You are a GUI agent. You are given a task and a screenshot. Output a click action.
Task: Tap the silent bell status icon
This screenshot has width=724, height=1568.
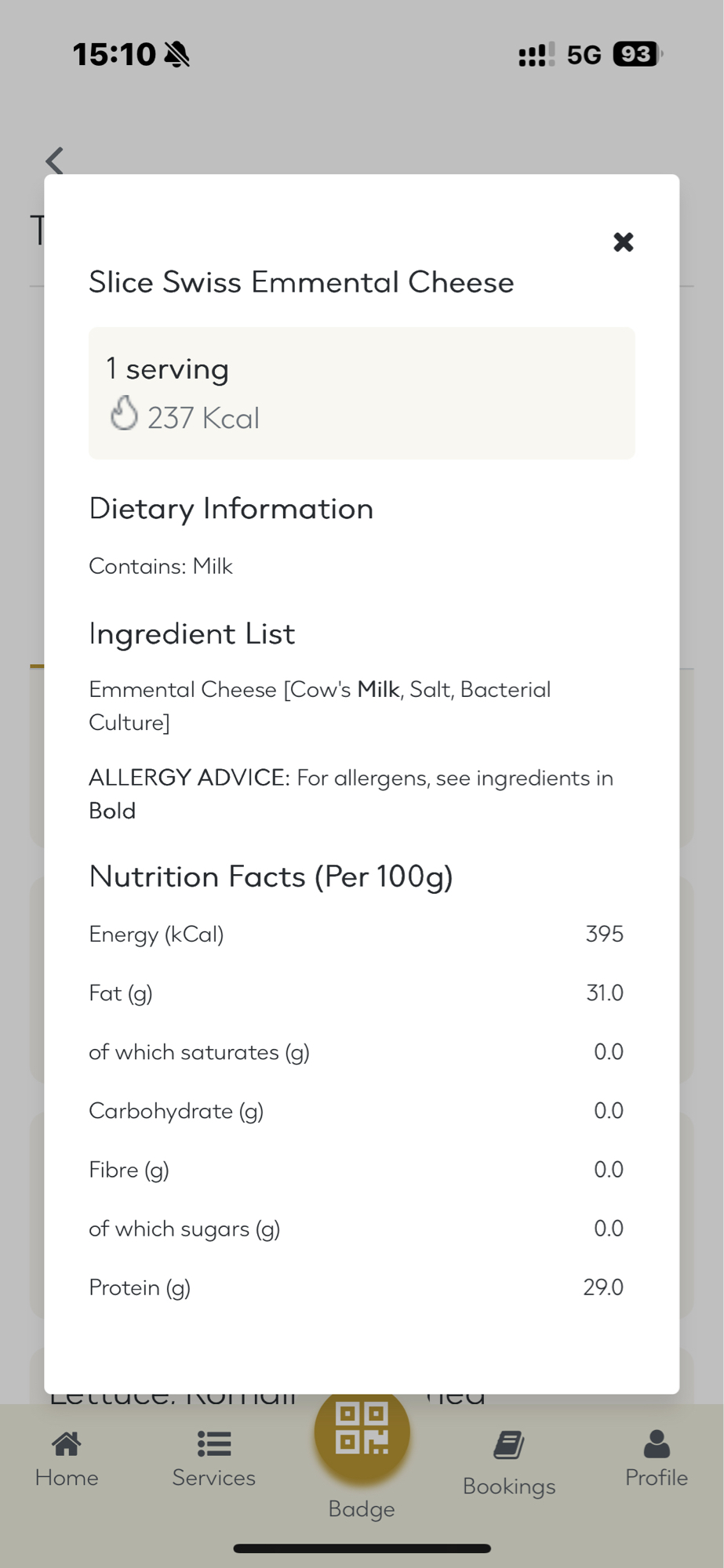[178, 54]
